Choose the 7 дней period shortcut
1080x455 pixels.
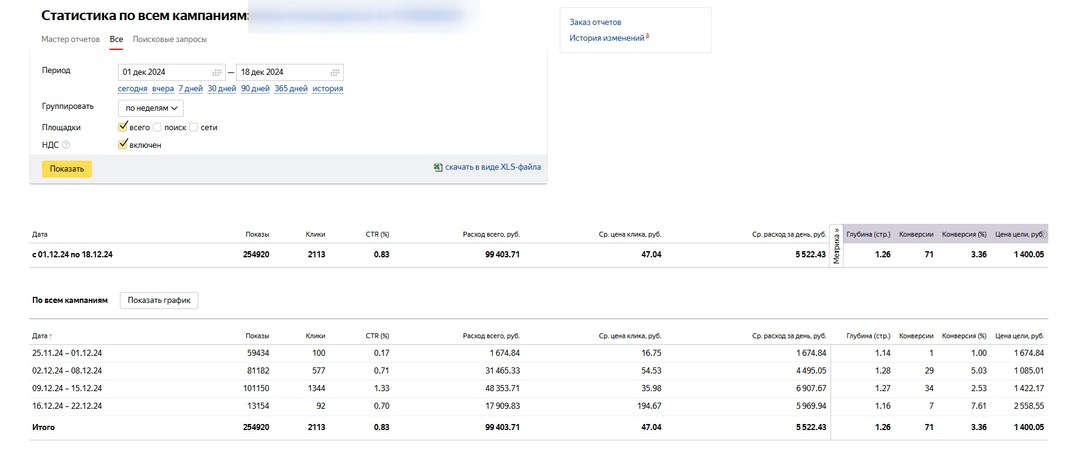tap(191, 89)
